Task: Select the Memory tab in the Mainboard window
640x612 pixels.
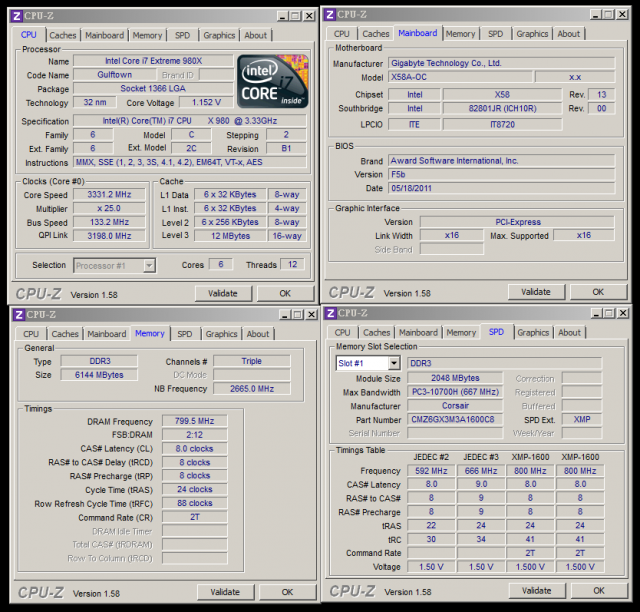Action: [460, 34]
